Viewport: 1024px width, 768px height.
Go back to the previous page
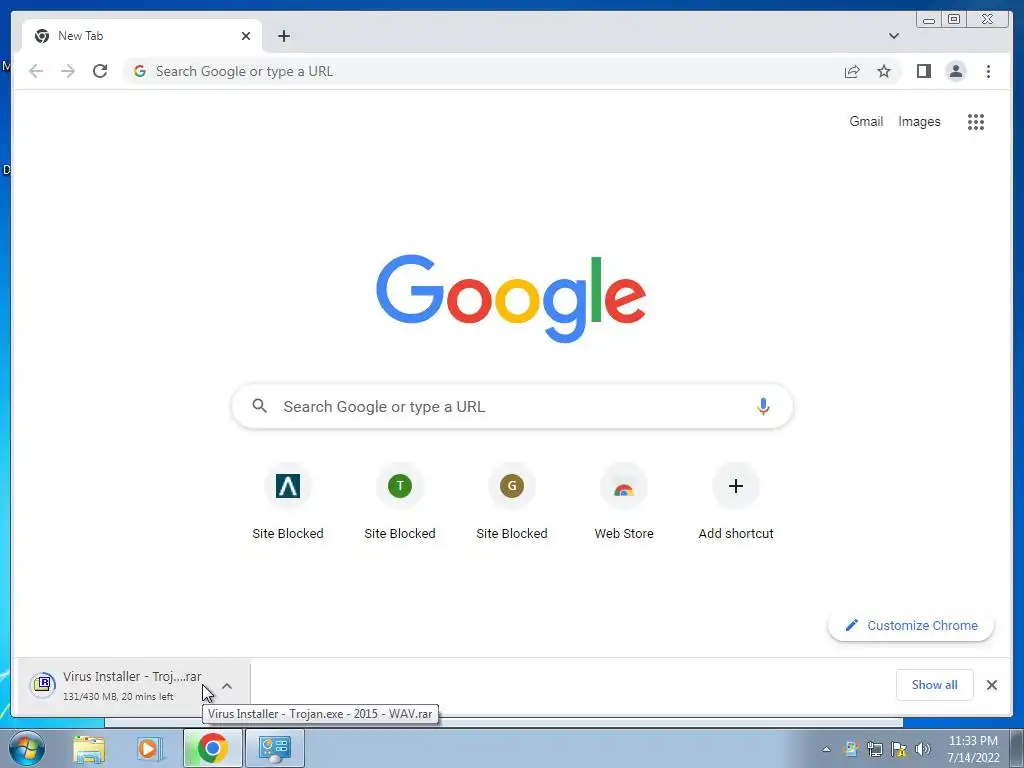pos(36,71)
